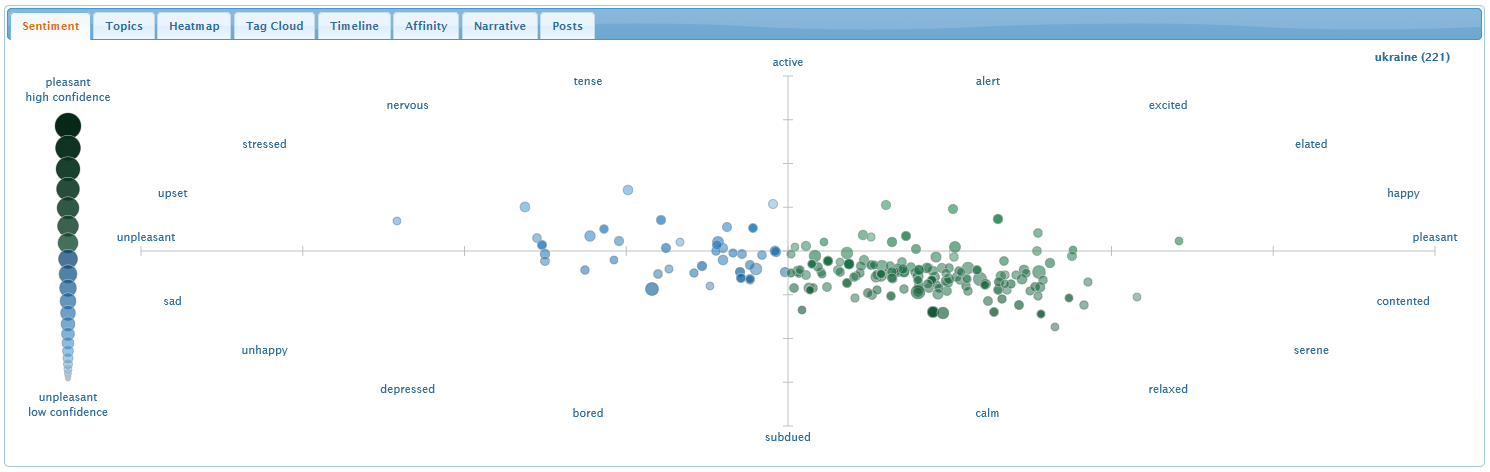Select the Tag Cloud tab

[x=275, y=26]
